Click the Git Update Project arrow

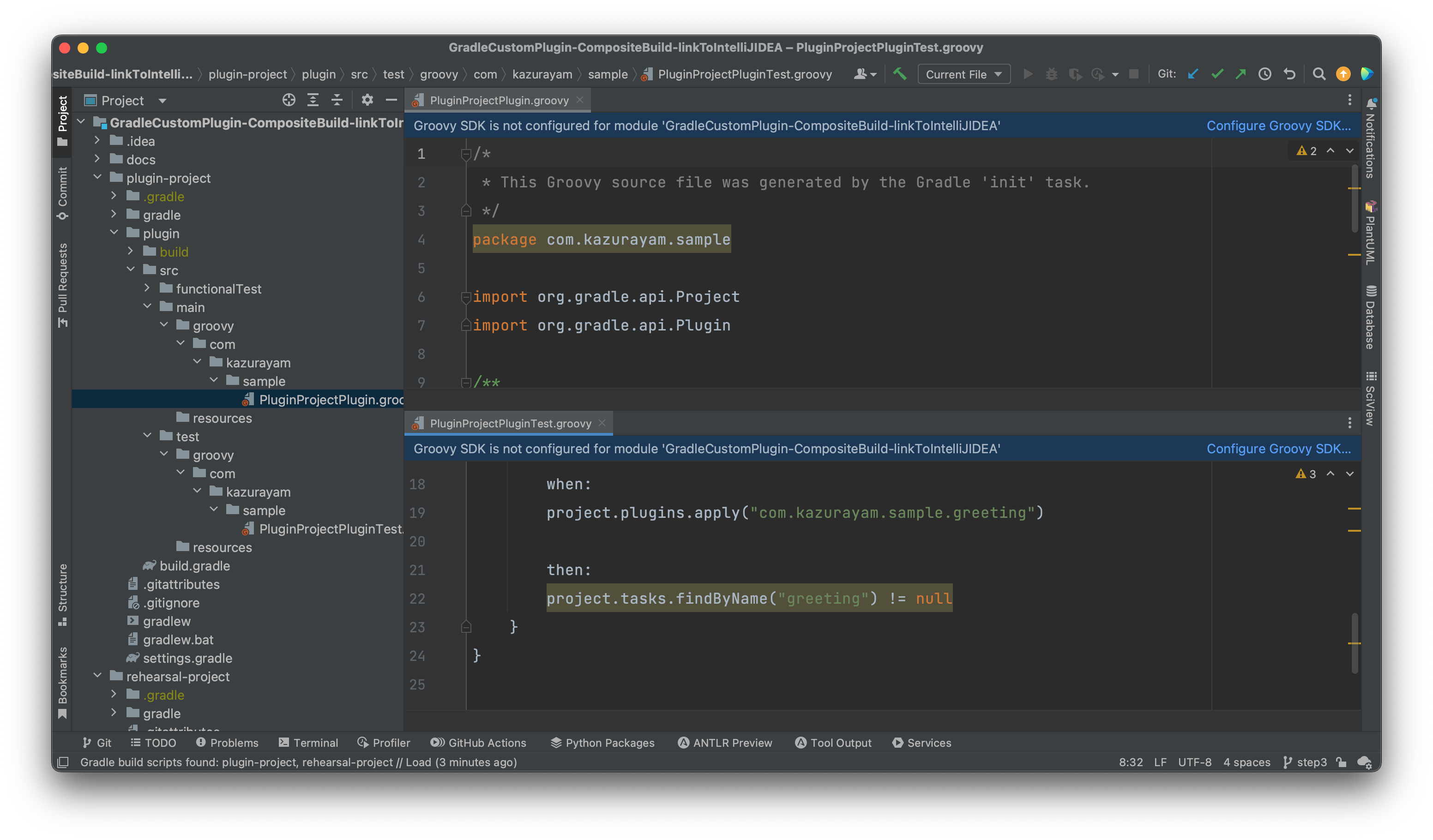(x=1193, y=74)
